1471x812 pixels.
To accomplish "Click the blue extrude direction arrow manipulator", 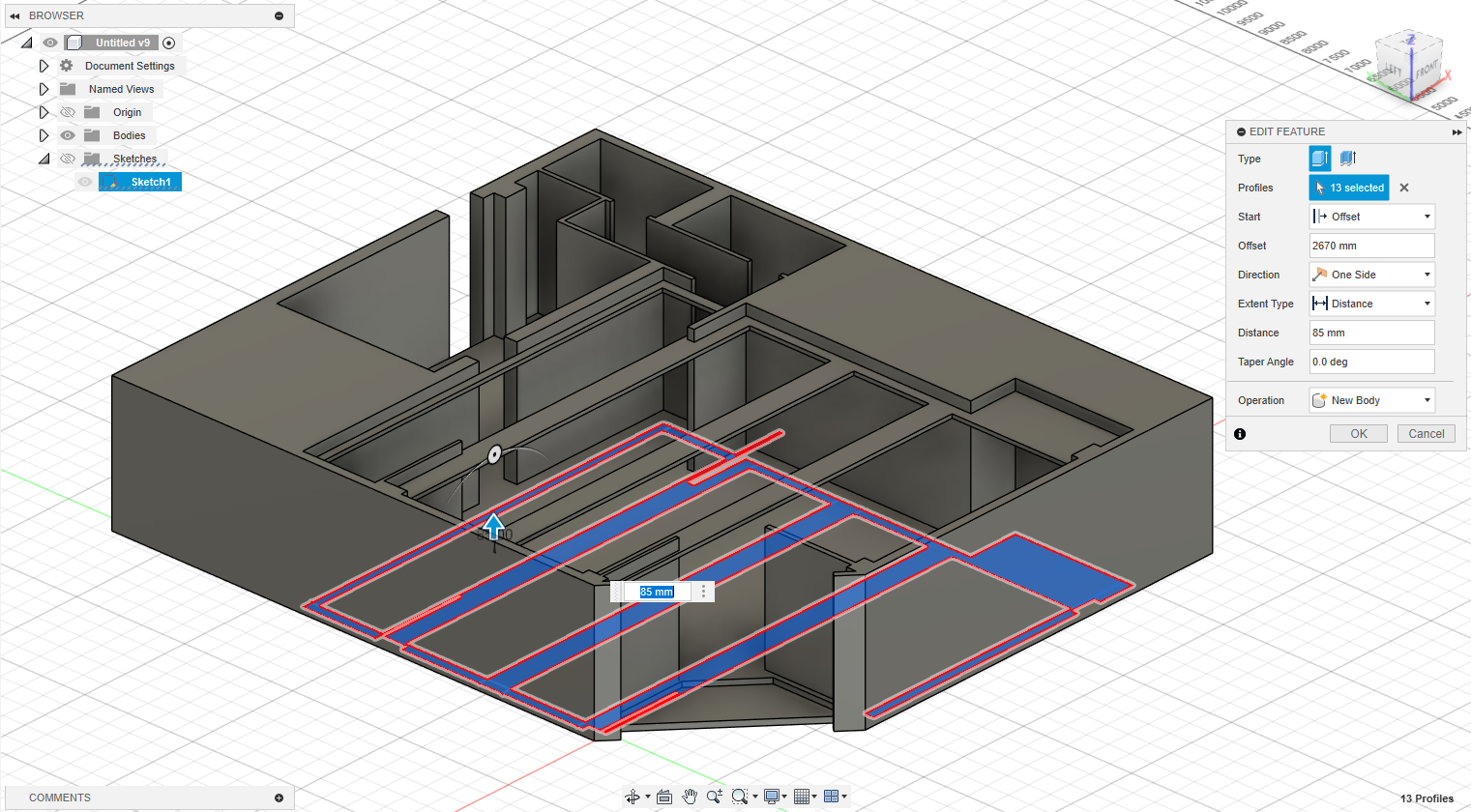I will (x=494, y=526).
